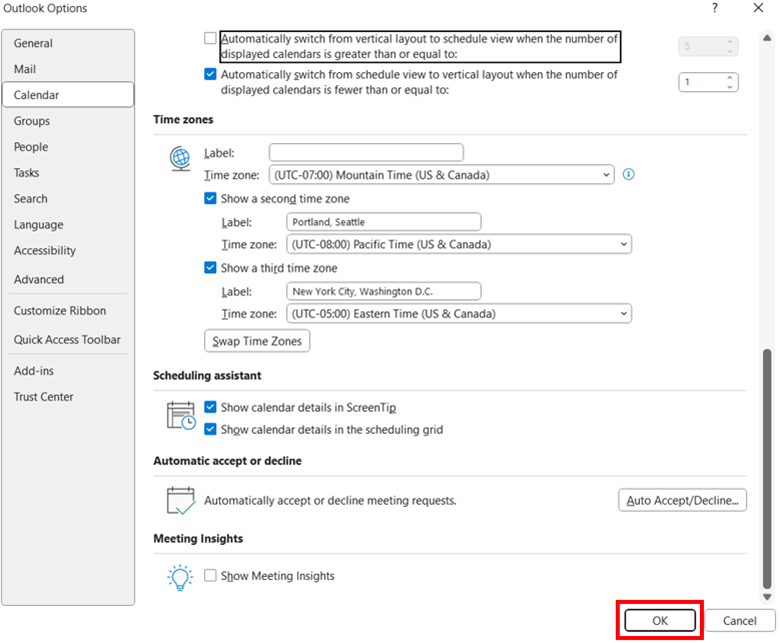Select the General options category
Screen dimensions: 780x643
click(68, 43)
